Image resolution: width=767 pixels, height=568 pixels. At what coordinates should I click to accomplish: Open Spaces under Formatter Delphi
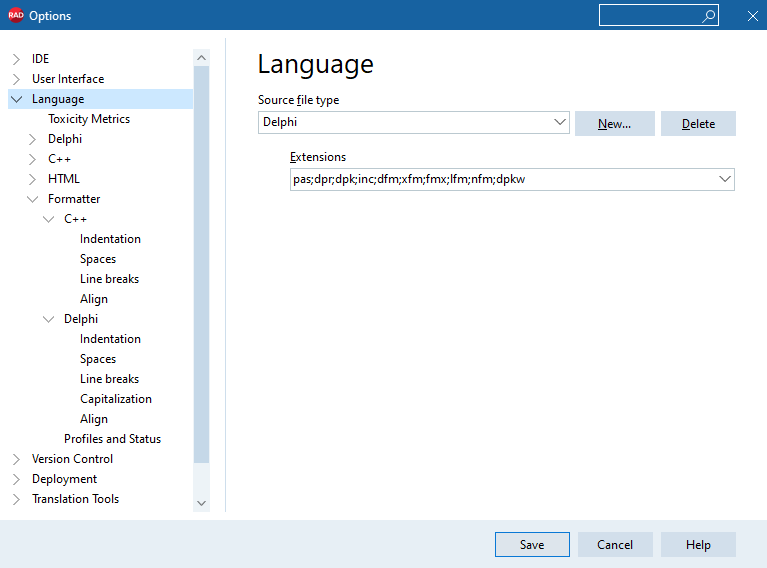tap(98, 360)
